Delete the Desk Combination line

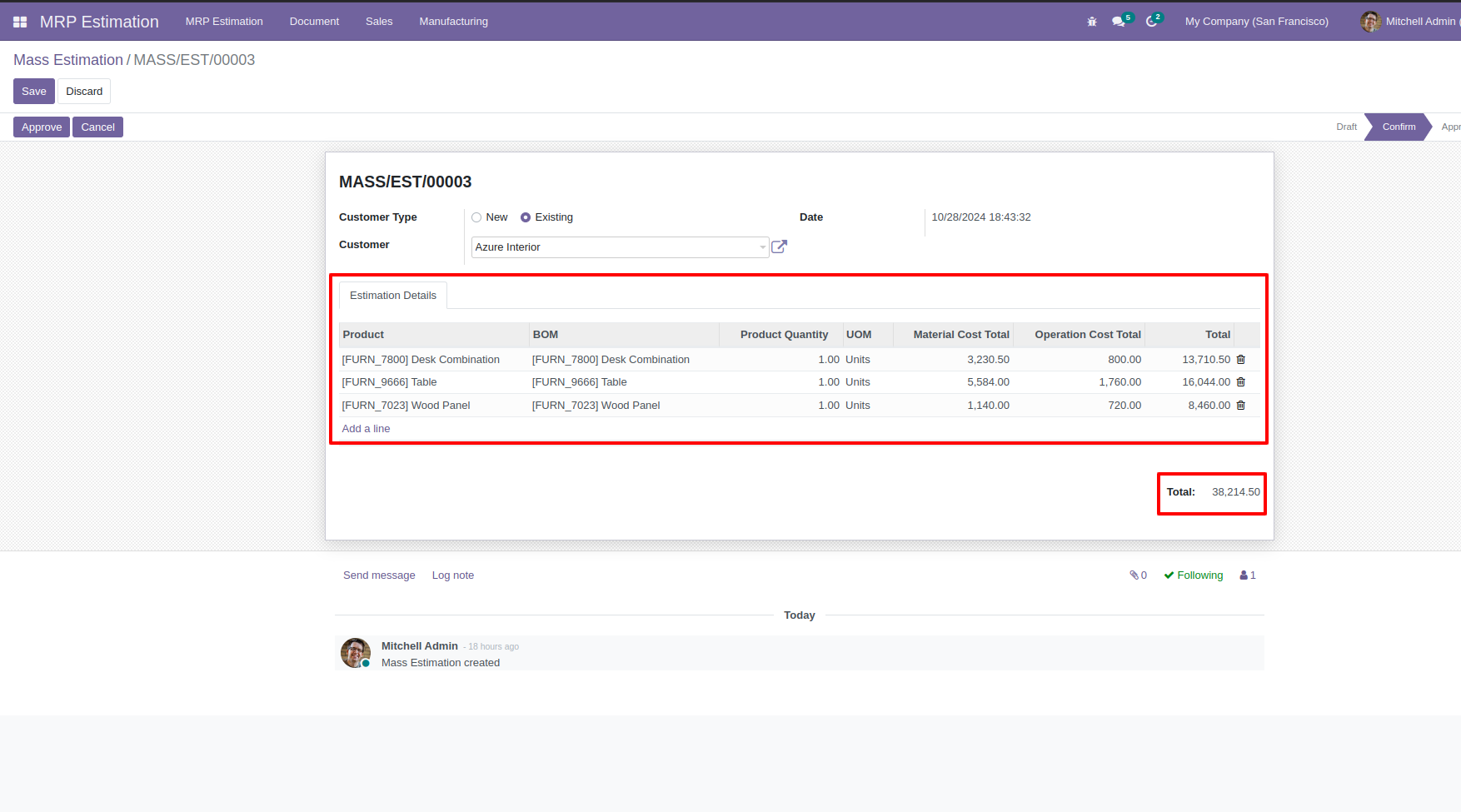[1241, 360]
